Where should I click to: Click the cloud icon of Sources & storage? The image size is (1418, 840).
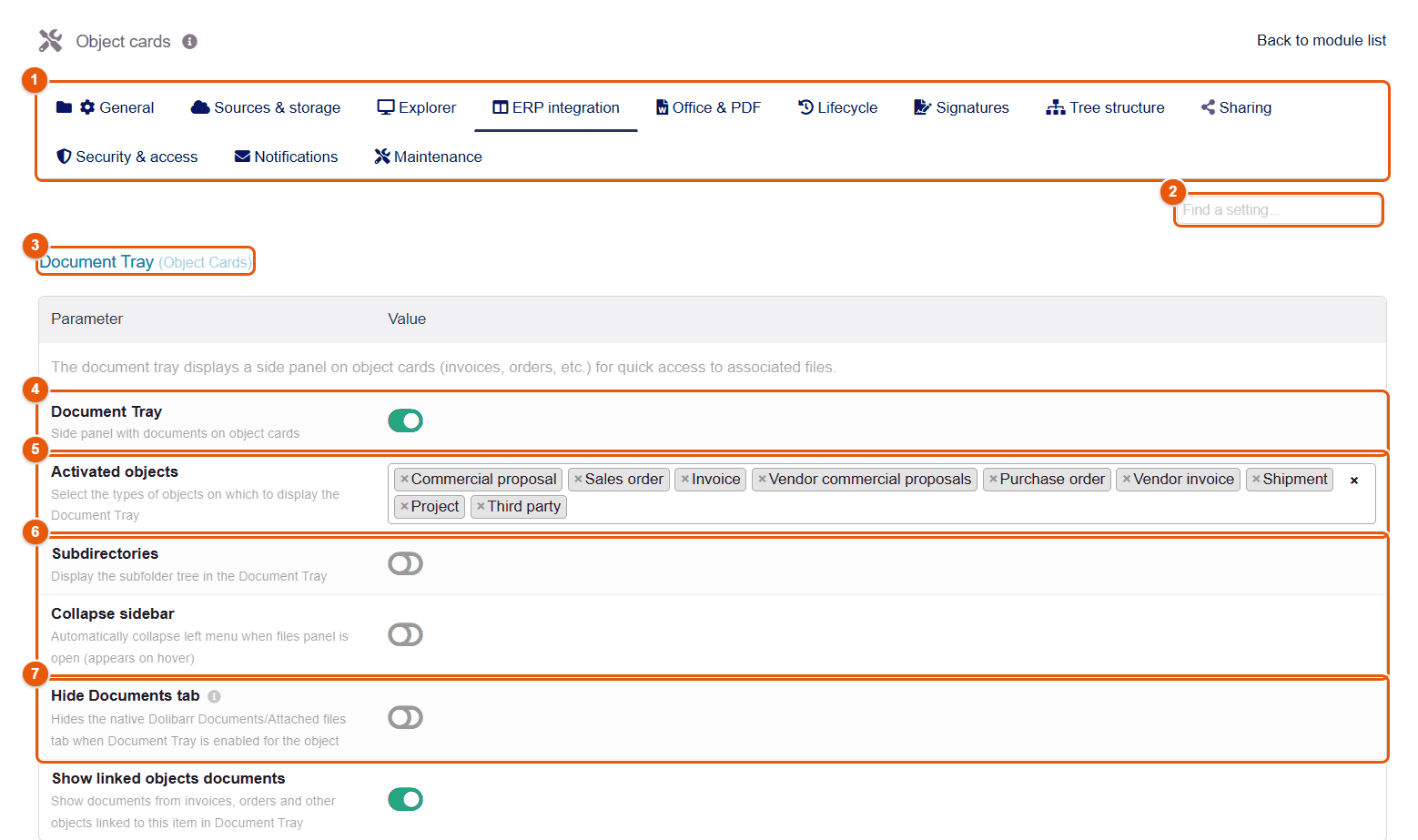[x=200, y=107]
